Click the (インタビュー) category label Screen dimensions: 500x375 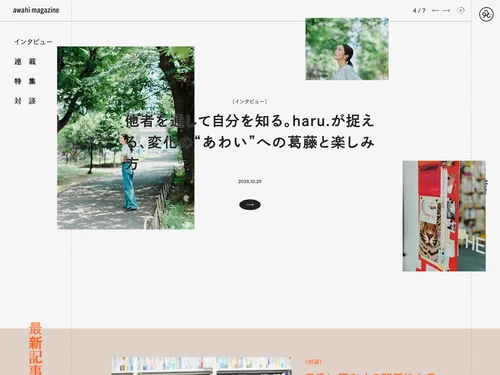pos(250,101)
